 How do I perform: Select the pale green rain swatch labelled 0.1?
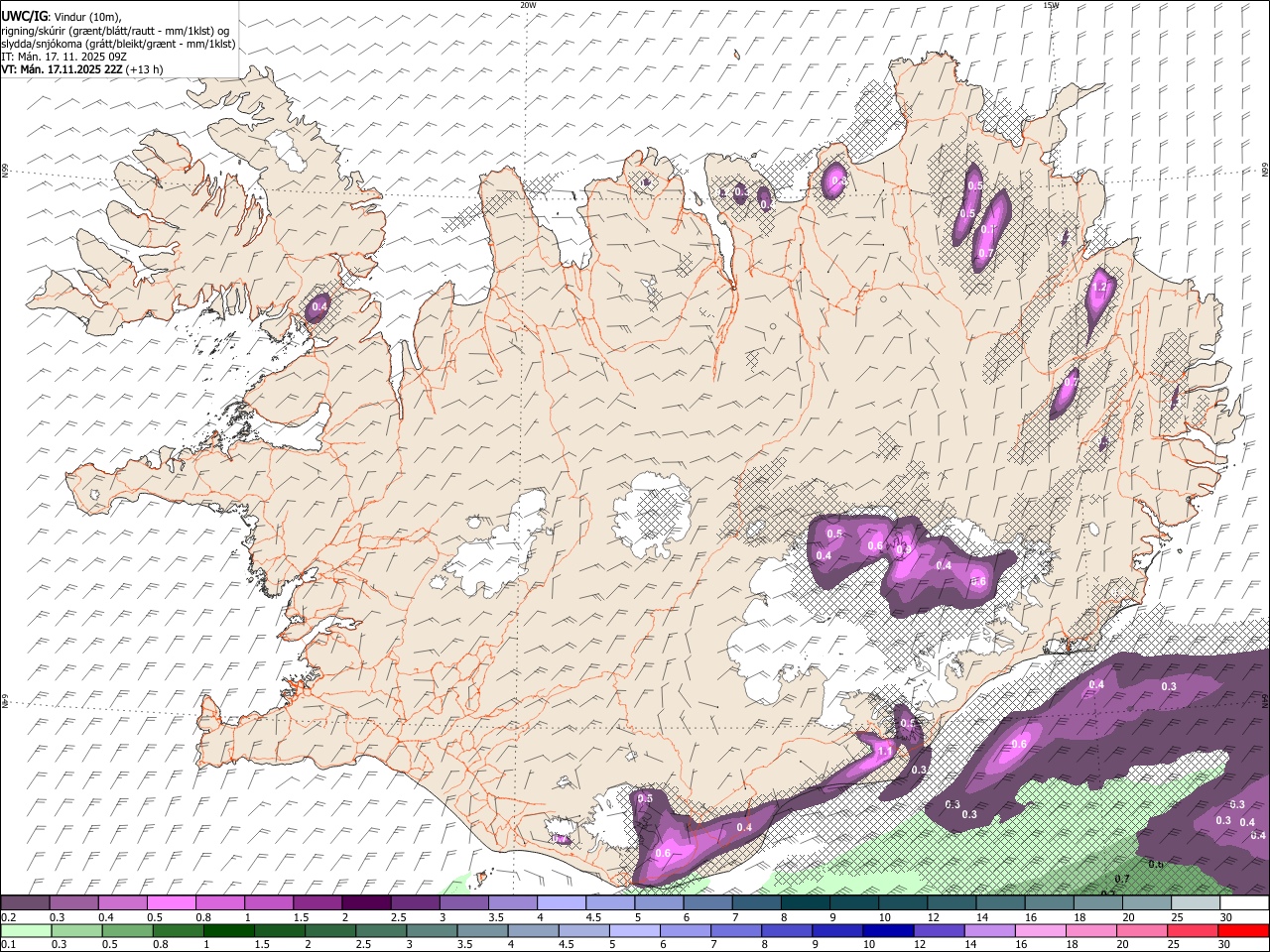pyautogui.click(x=26, y=930)
